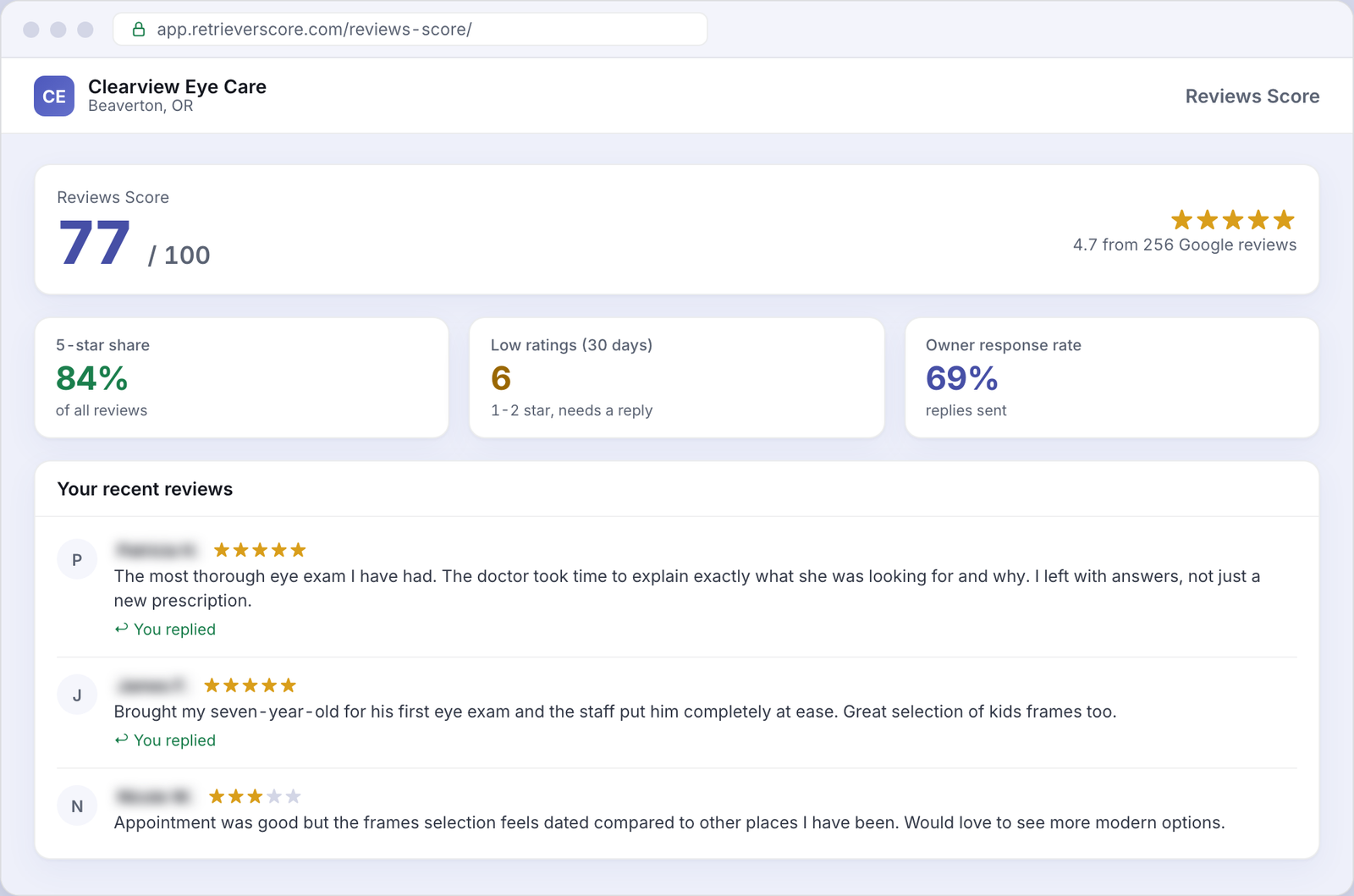The height and width of the screenshot is (896, 1354).
Task: Click the 'Low ratings (30 days)' label
Action: [571, 345]
